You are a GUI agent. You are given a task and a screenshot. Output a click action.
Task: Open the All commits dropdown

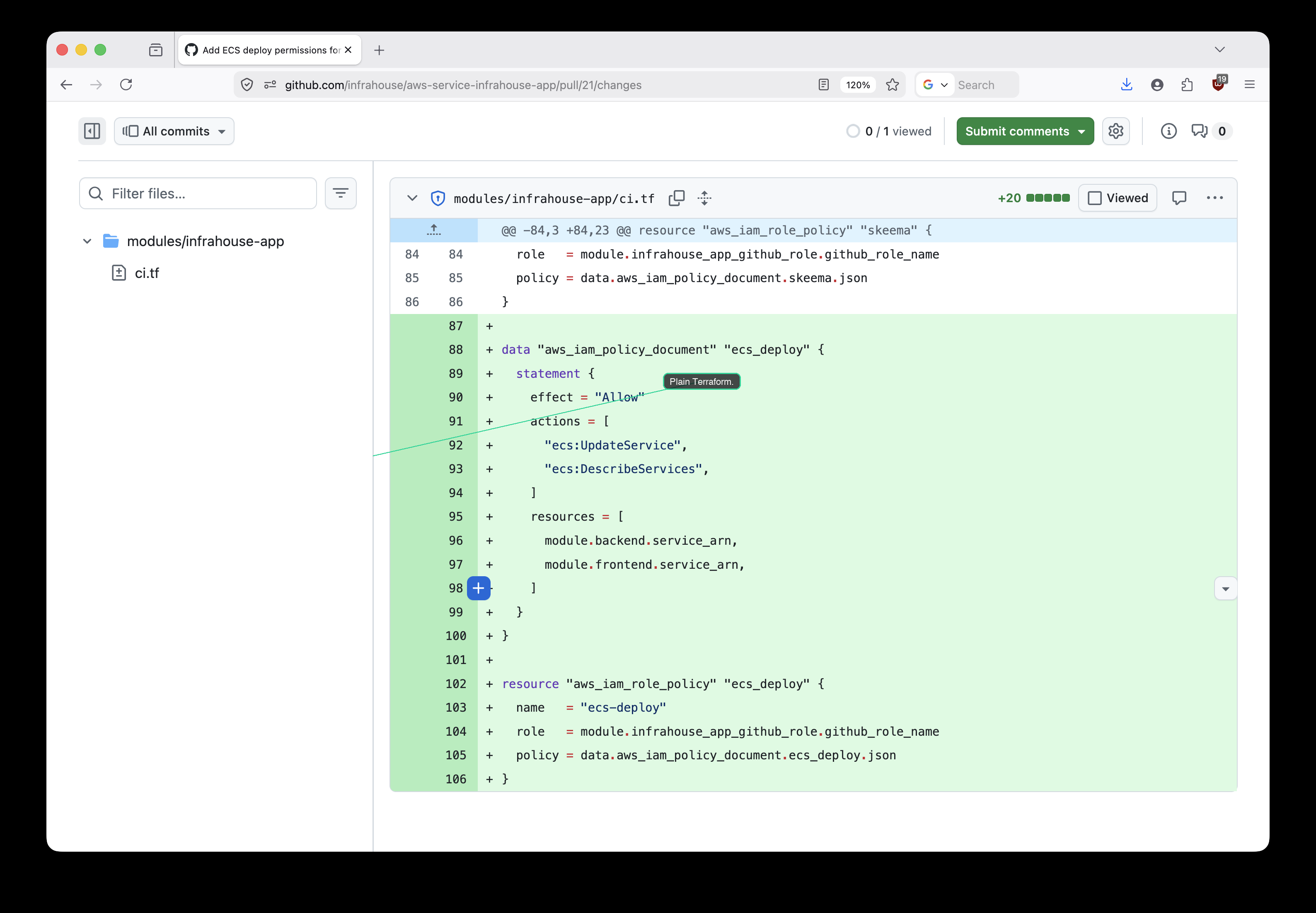174,131
